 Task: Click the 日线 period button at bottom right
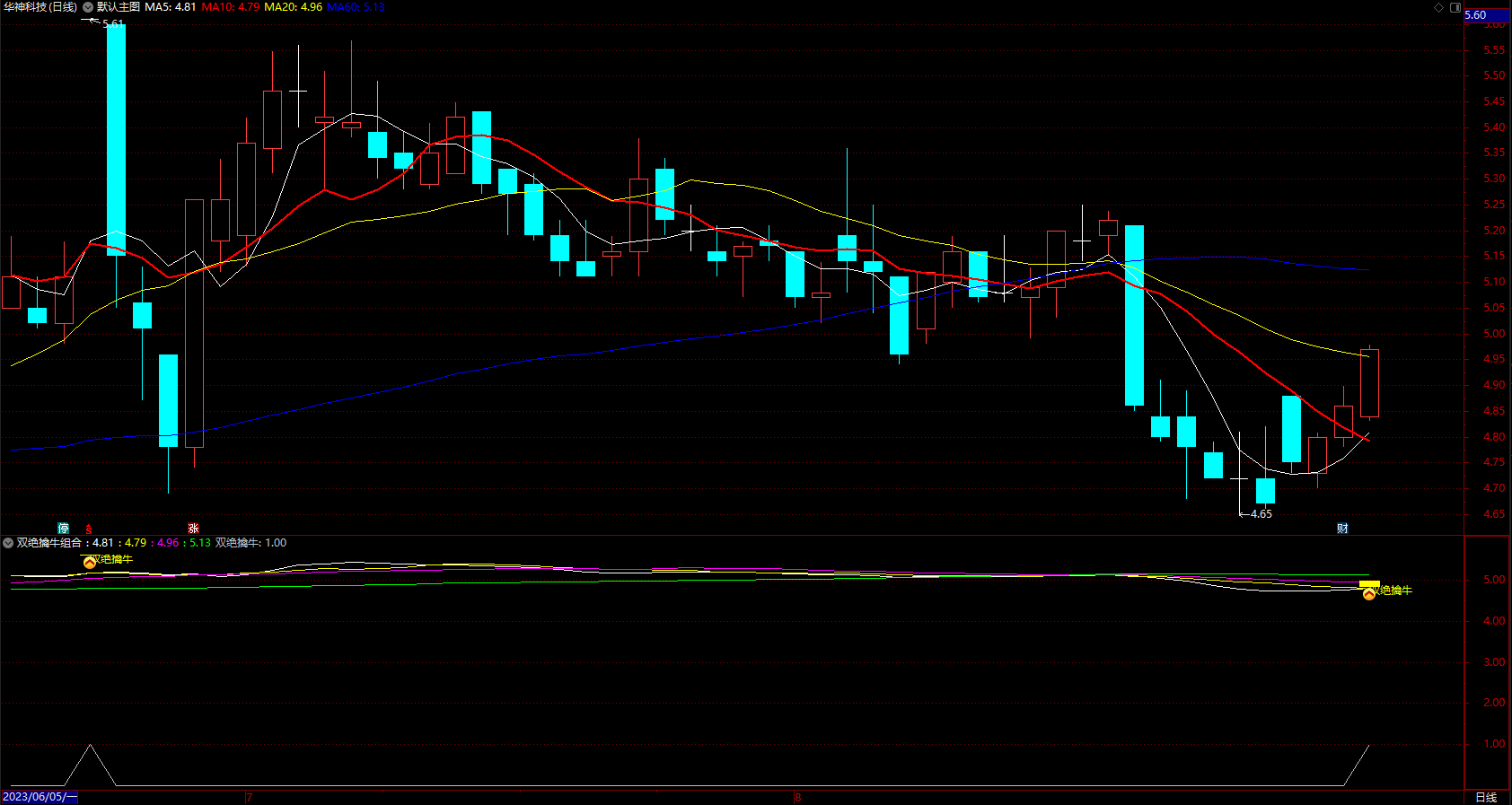[1487, 797]
